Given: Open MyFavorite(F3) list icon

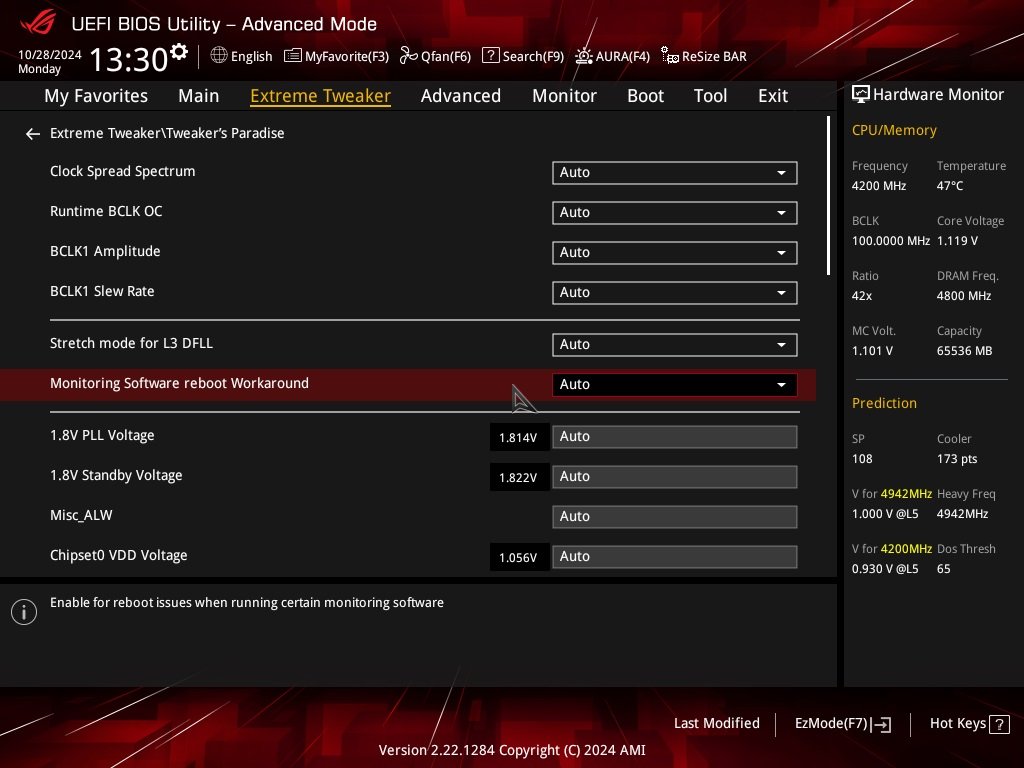Looking at the screenshot, I should [293, 56].
